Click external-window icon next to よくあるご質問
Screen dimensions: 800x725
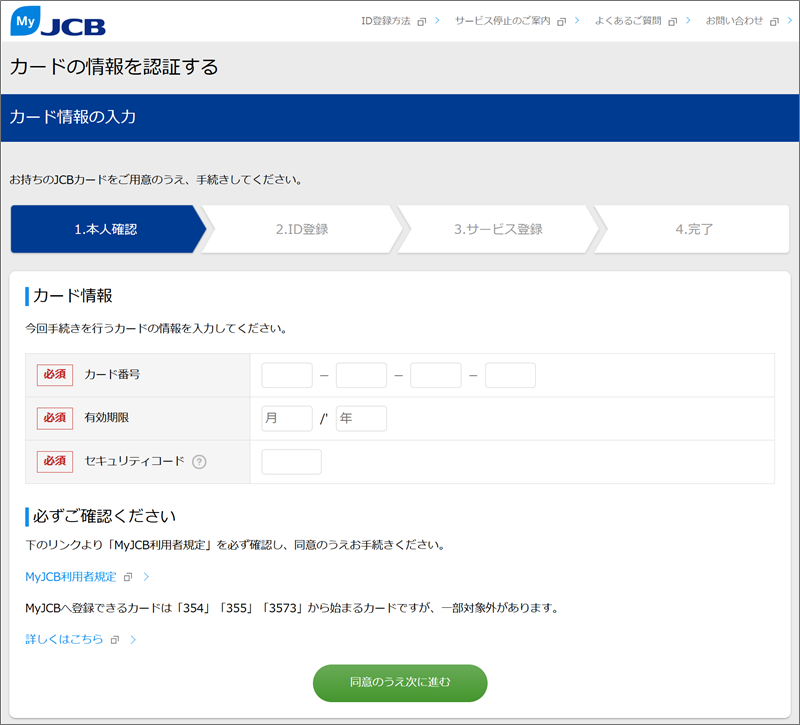click(x=672, y=22)
